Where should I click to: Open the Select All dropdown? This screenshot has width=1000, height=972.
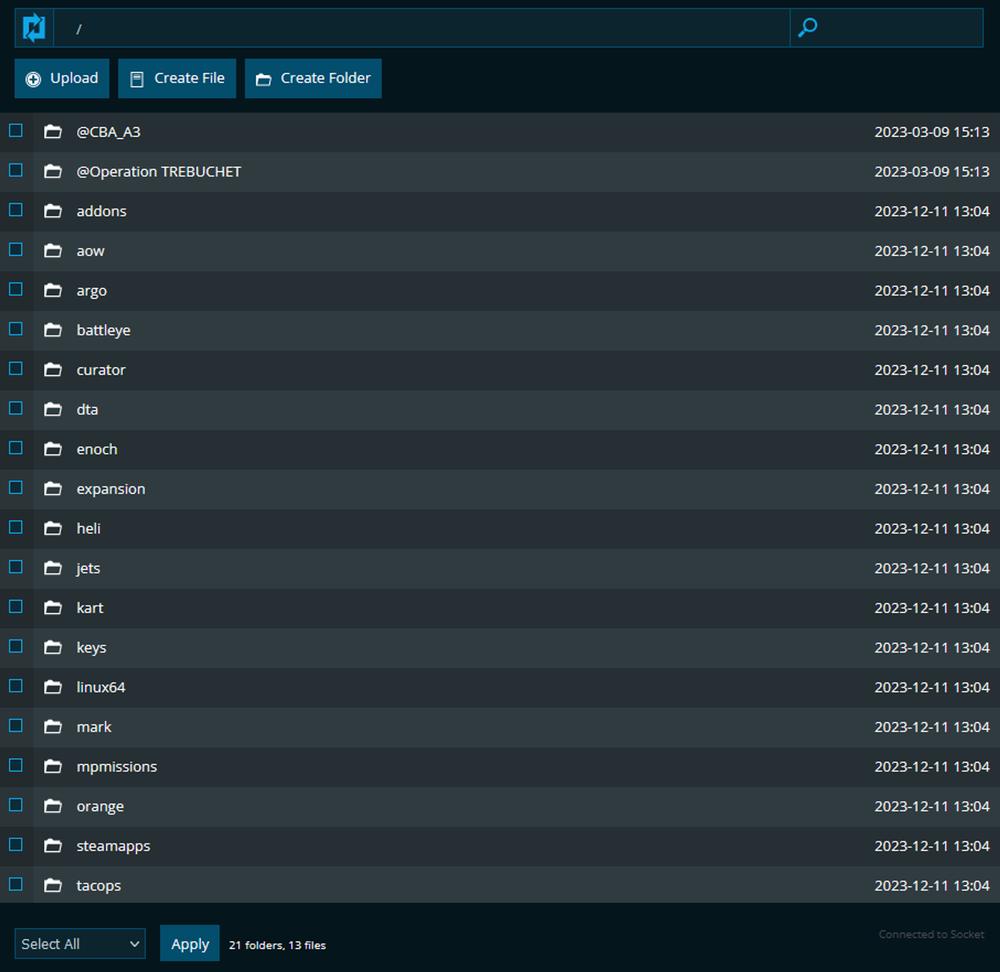(79, 943)
